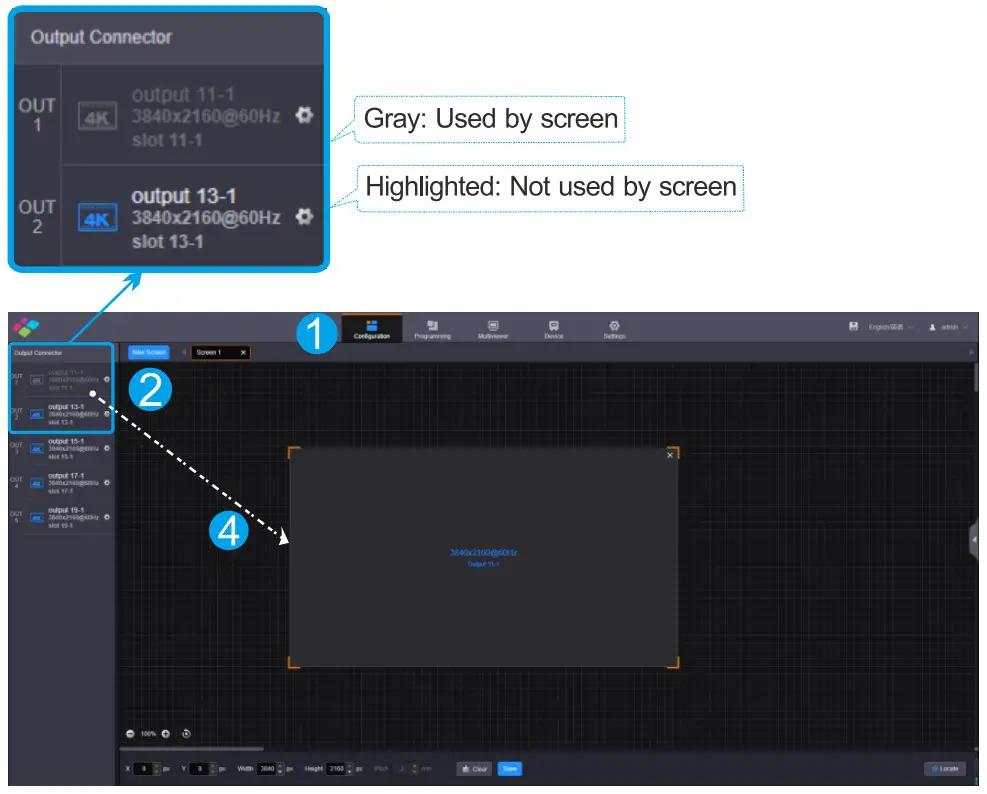The width and height of the screenshot is (987, 794).
Task: Open the admin user dropdown
Action: [x=949, y=327]
